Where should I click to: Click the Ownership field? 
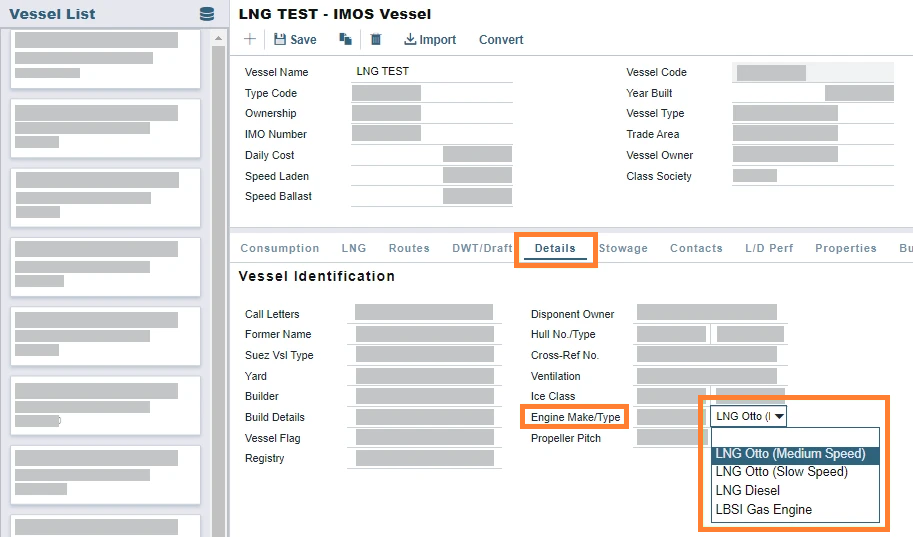point(431,113)
